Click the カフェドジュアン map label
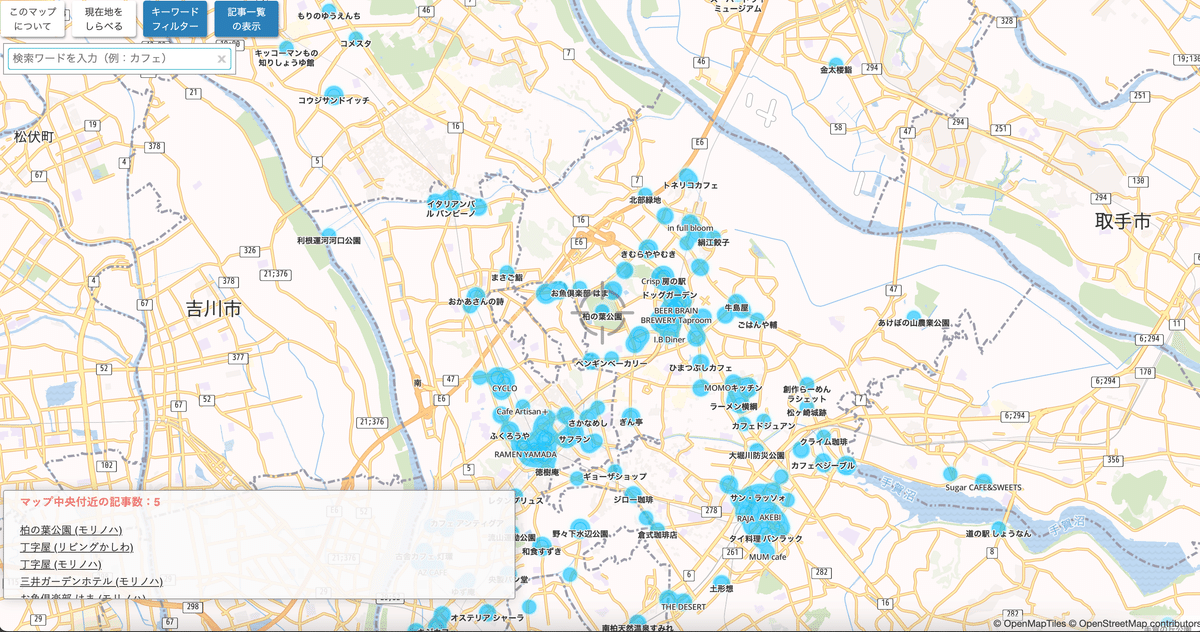Image resolution: width=1200 pixels, height=632 pixels. coord(763,426)
